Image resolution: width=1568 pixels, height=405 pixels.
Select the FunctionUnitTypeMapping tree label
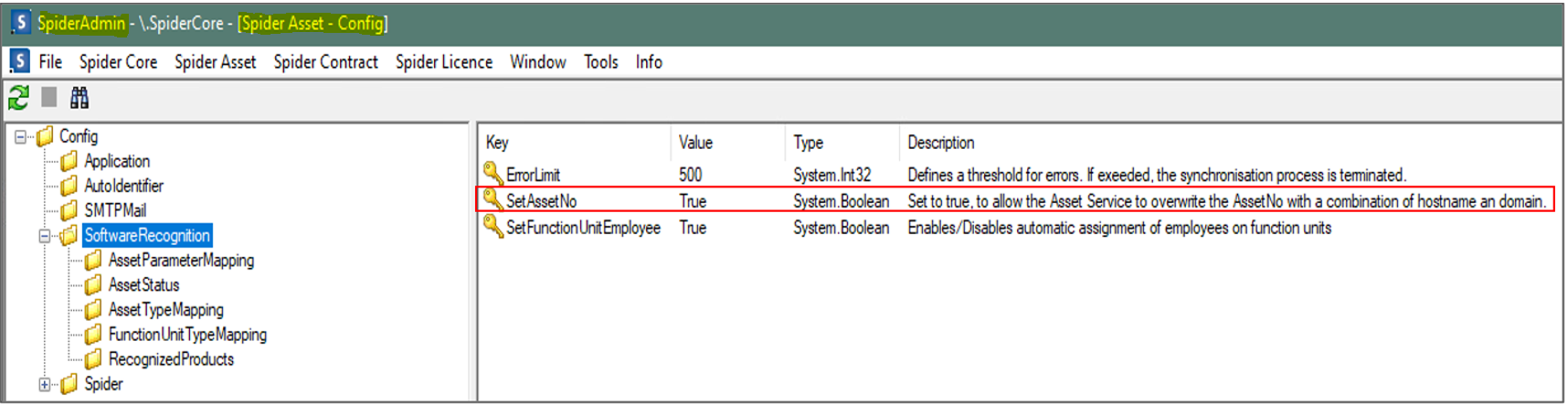tap(187, 334)
